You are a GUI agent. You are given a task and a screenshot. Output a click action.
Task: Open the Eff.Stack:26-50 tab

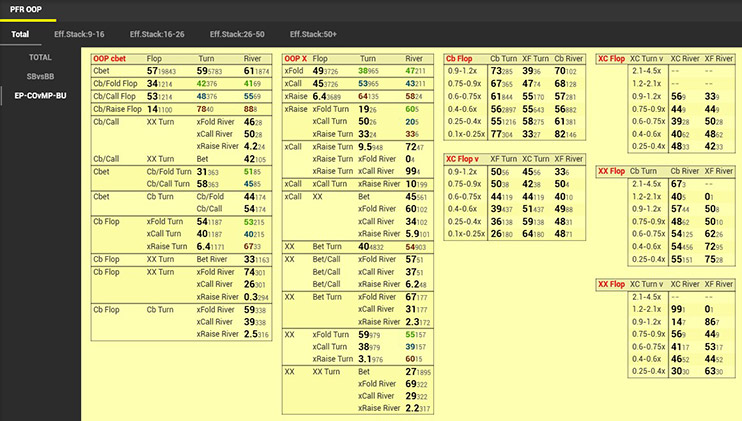pos(237,35)
